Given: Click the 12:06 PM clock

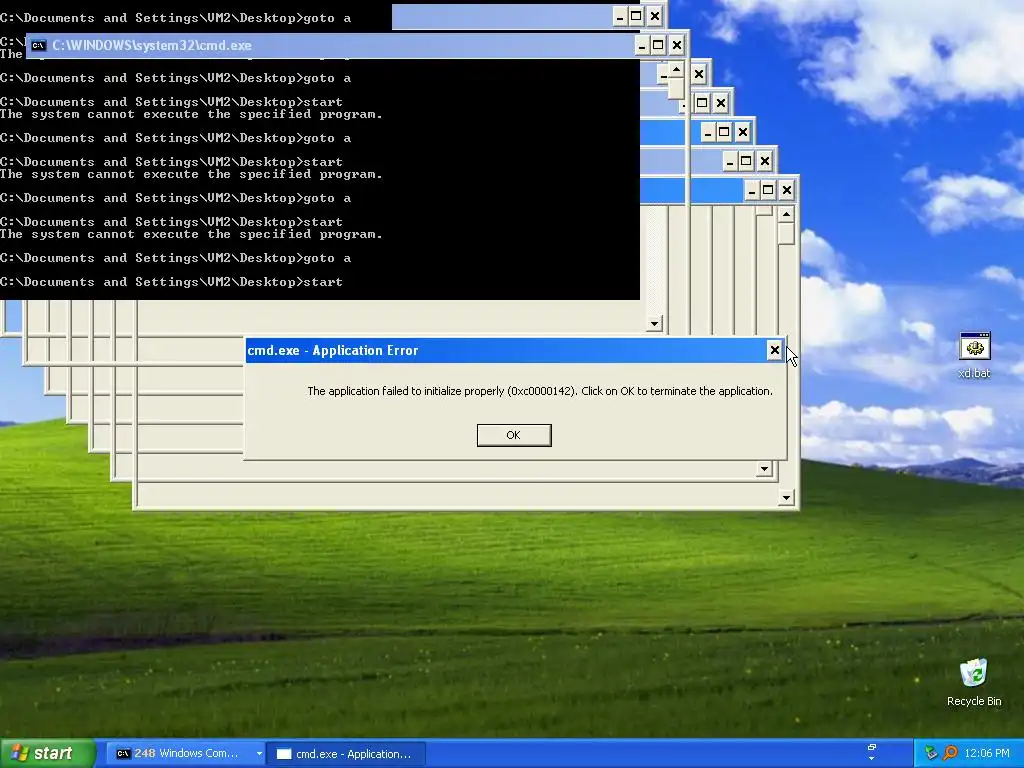Looking at the screenshot, I should [x=987, y=753].
